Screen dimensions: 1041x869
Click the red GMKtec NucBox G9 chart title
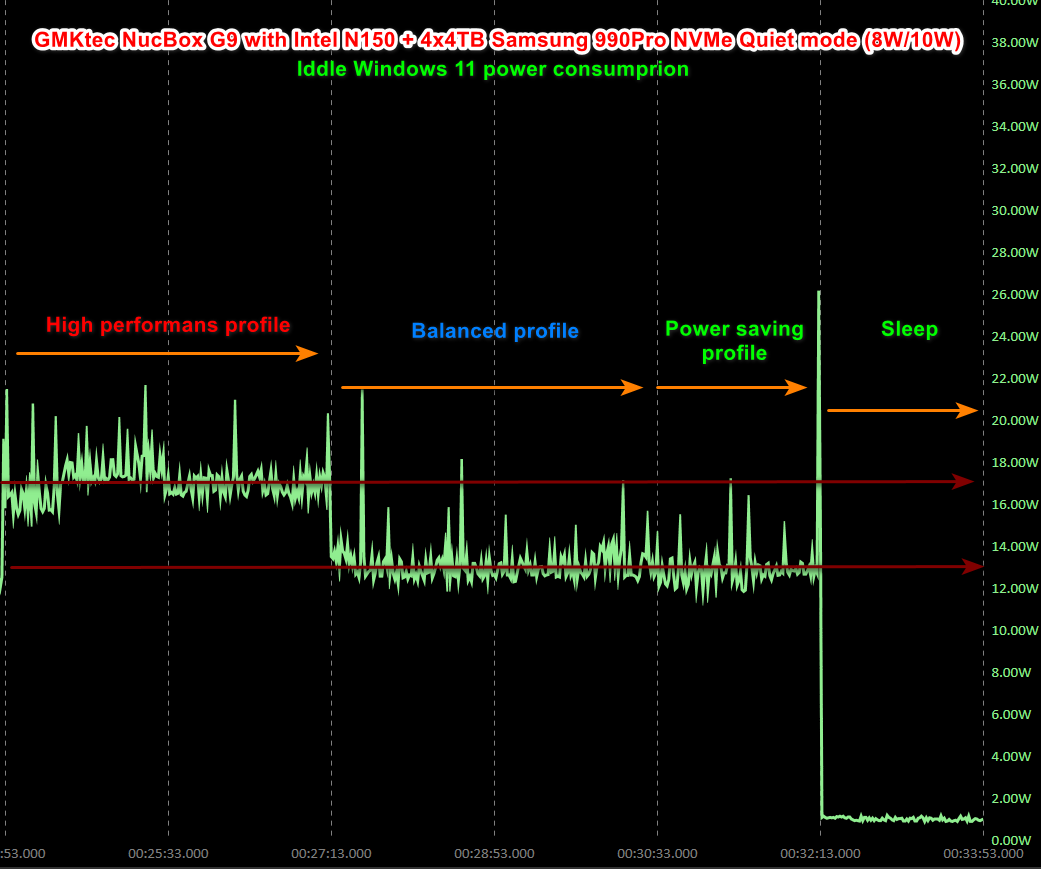coord(498,41)
